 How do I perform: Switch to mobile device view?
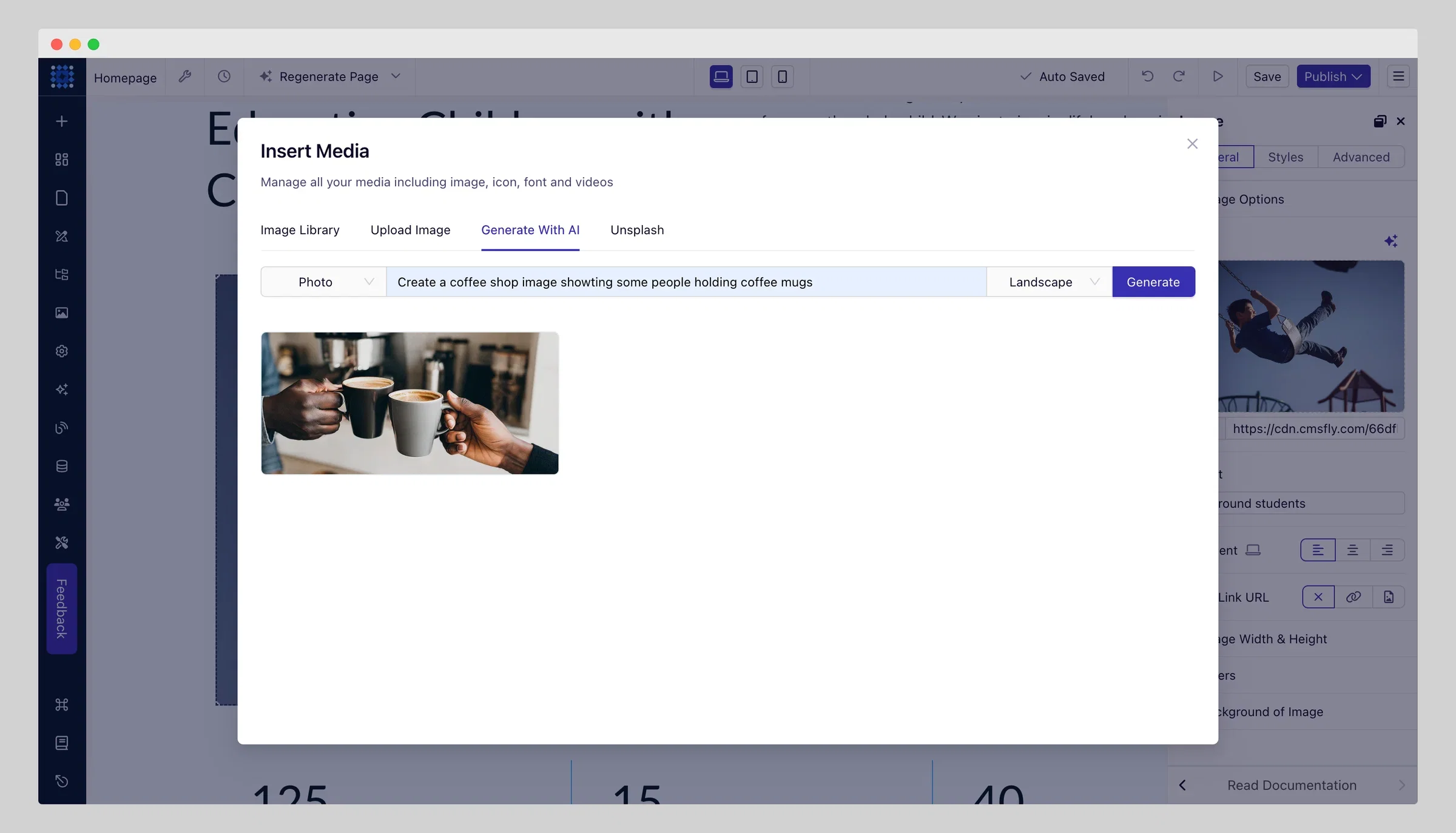coord(783,76)
